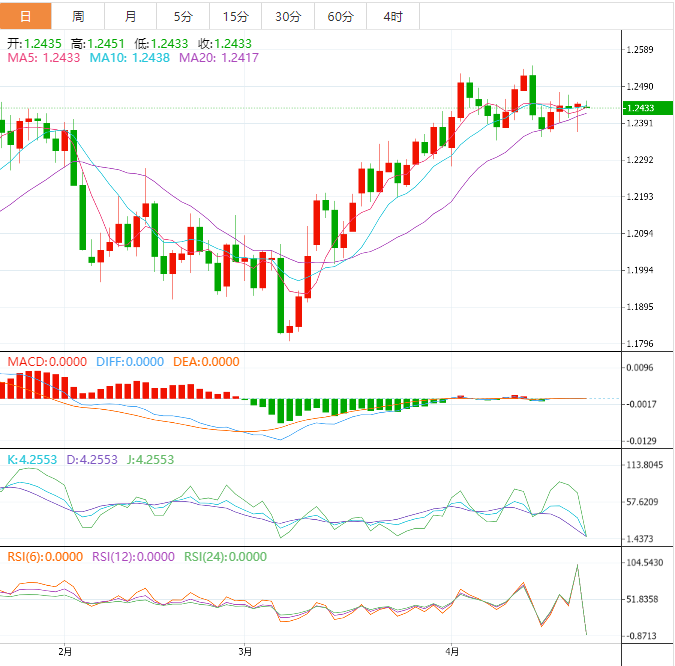The height and width of the screenshot is (666, 675).
Task: Click the DEA:0.0000 indicator label
Action: tap(206, 362)
